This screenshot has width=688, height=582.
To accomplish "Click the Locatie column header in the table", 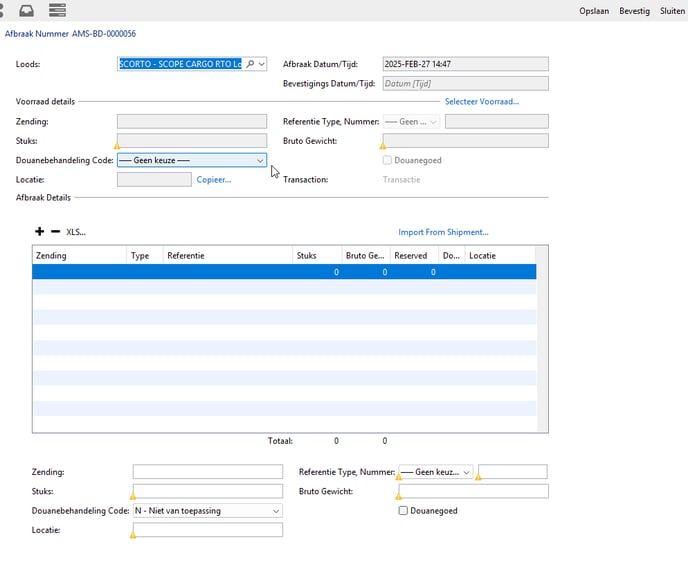I will [500, 255].
